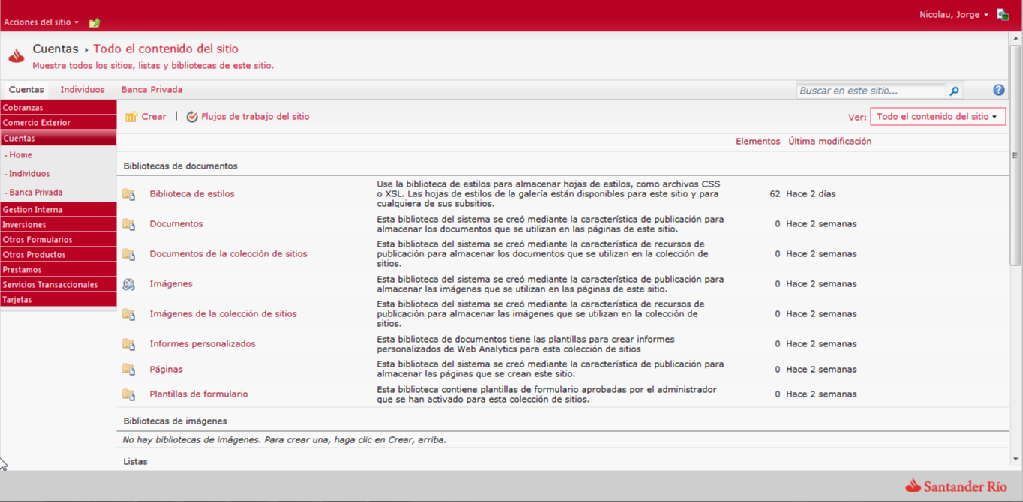The height and width of the screenshot is (502, 1023).
Task: Click the Informes personalizados library icon
Action: click(129, 344)
